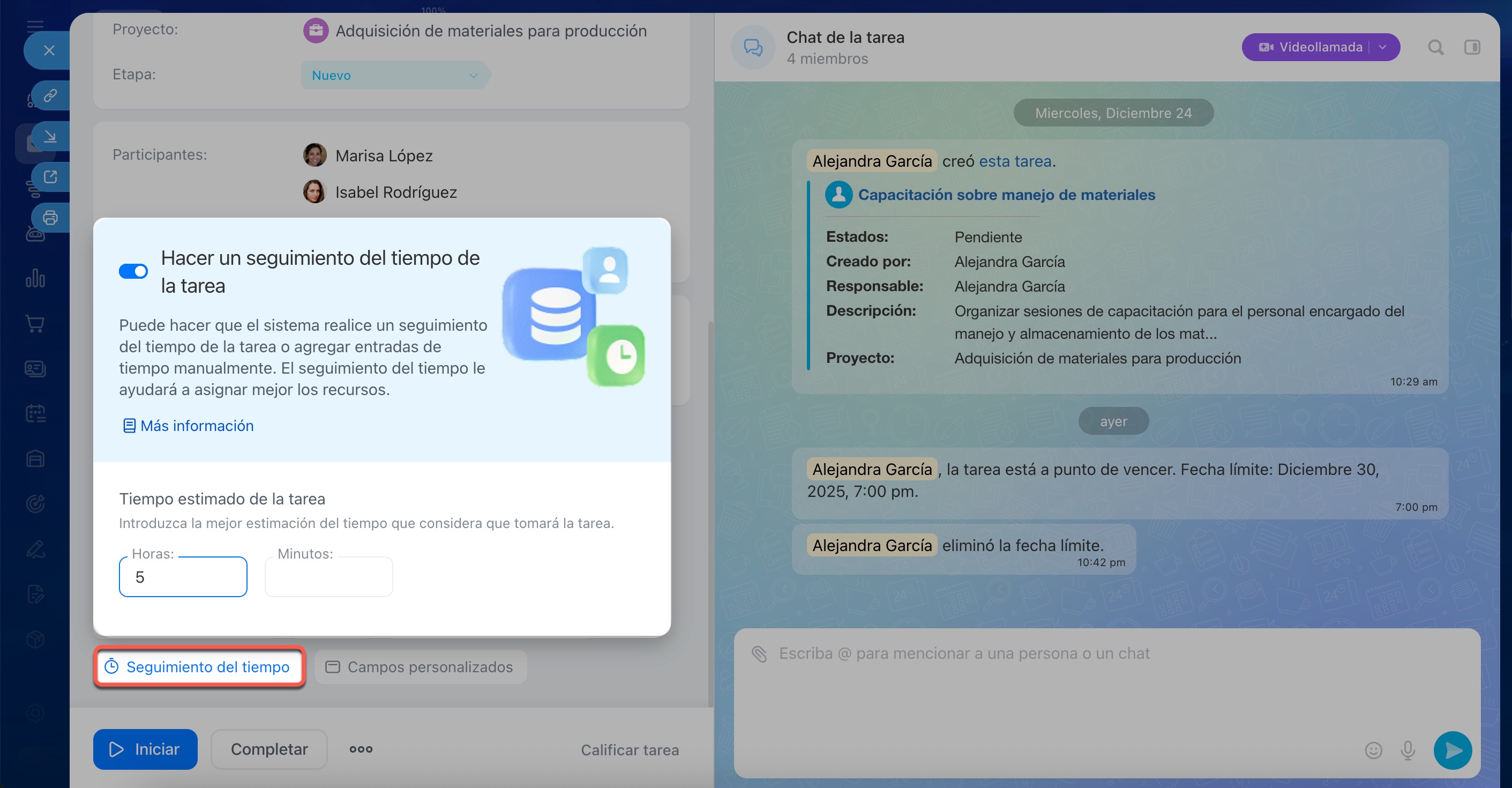Screen dimensions: 1512x788
Task: Toggle the chat sidebar panel icon
Action: point(1472,48)
